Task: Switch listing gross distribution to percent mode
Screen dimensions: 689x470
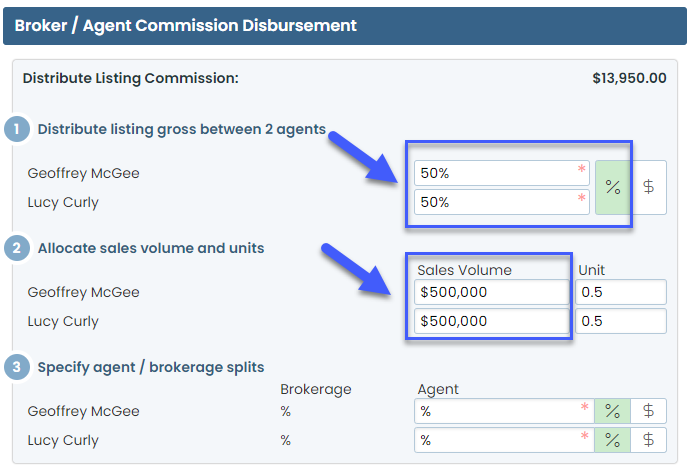Action: pos(613,188)
